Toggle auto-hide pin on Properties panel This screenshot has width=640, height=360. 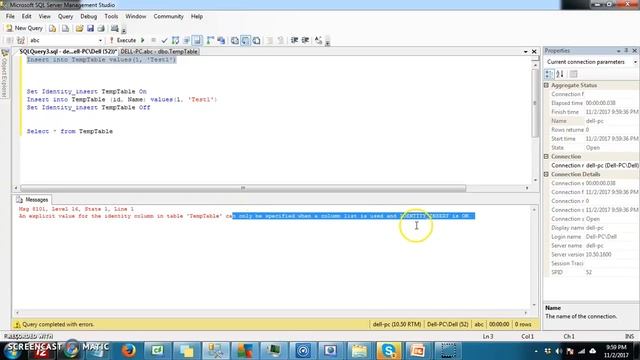(x=627, y=51)
